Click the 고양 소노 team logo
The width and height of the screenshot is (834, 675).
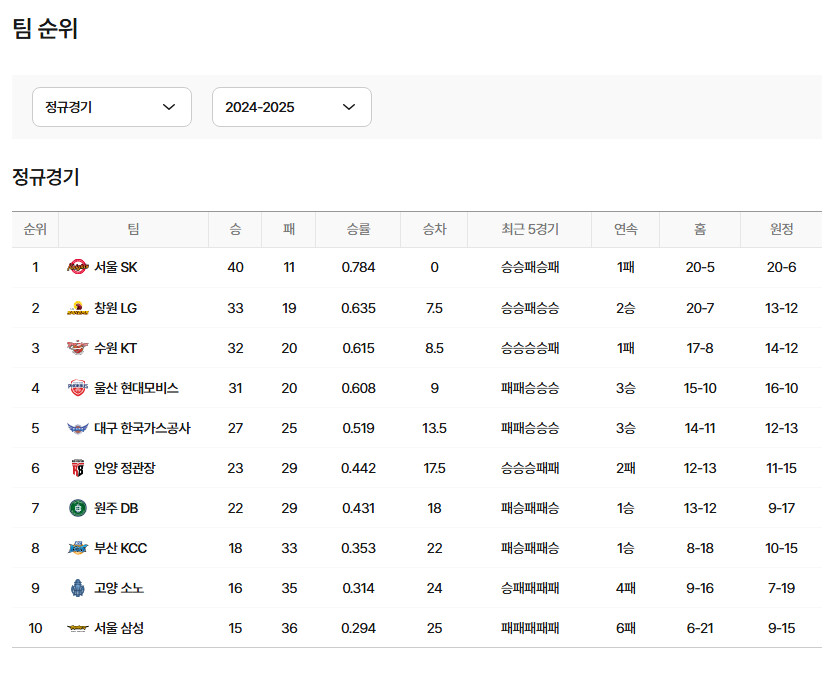pyautogui.click(x=77, y=588)
